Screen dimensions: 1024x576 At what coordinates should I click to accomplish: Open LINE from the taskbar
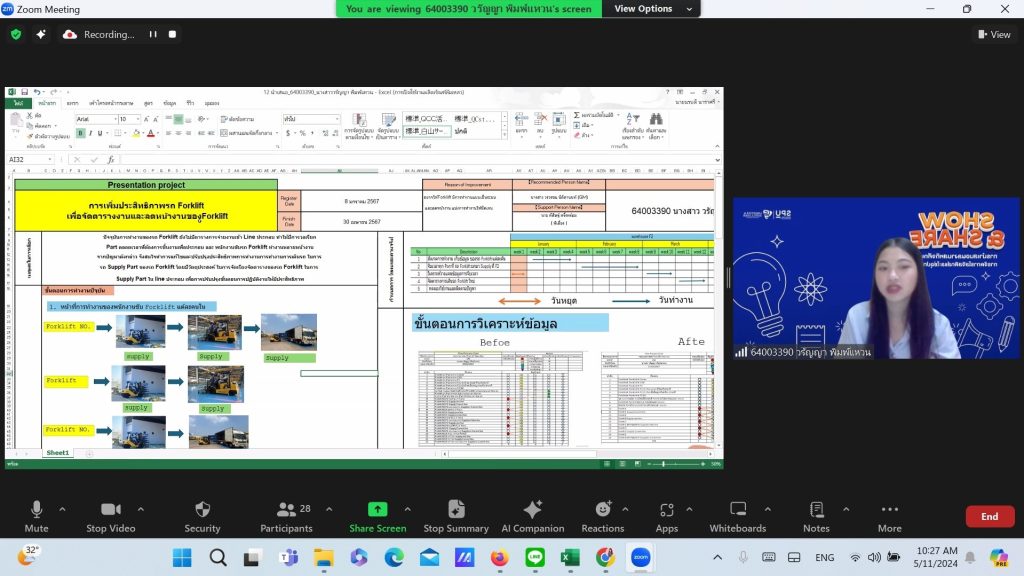click(x=535, y=557)
